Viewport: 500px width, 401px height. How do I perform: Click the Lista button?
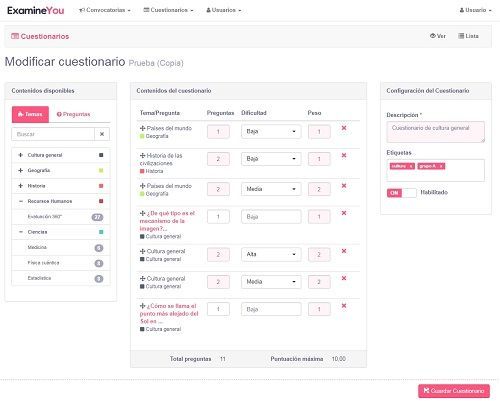click(468, 36)
